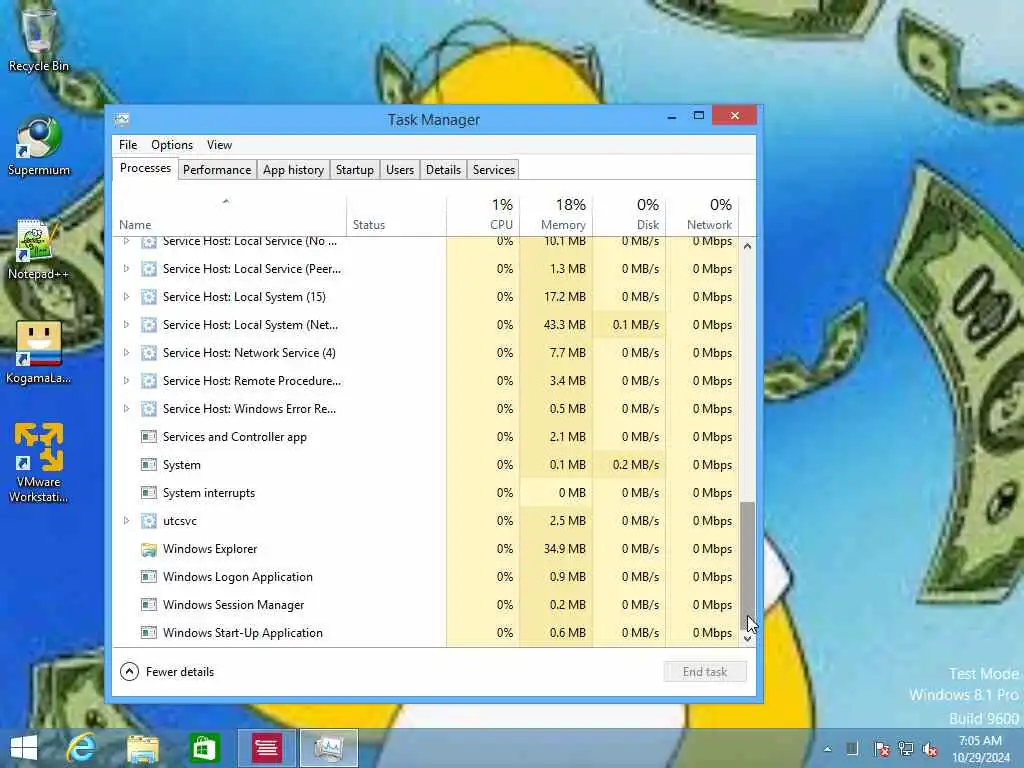Switch to the Users tab
Image resolution: width=1024 pixels, height=768 pixels.
coord(400,170)
